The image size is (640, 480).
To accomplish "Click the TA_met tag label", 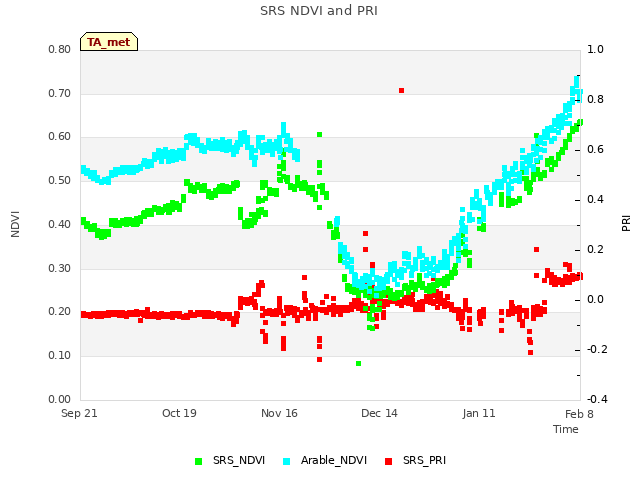I will coord(109,42).
